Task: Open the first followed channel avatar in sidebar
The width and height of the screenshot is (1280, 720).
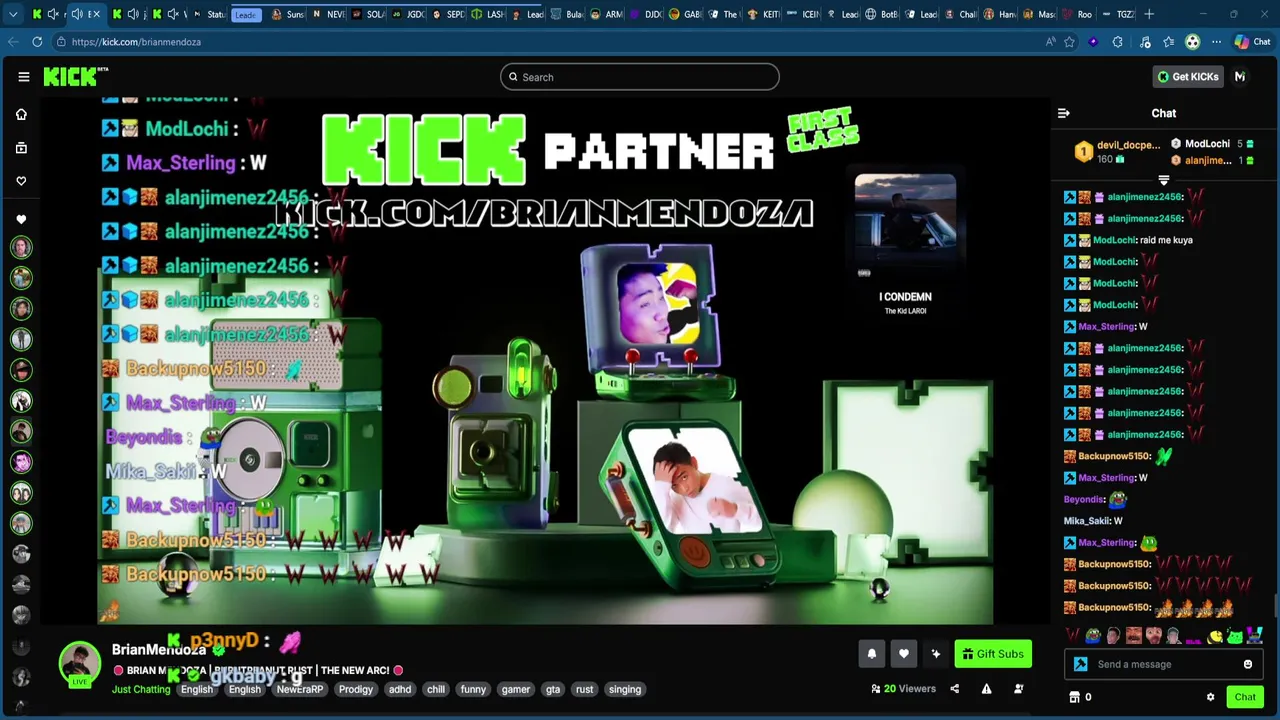Action: click(x=21, y=247)
